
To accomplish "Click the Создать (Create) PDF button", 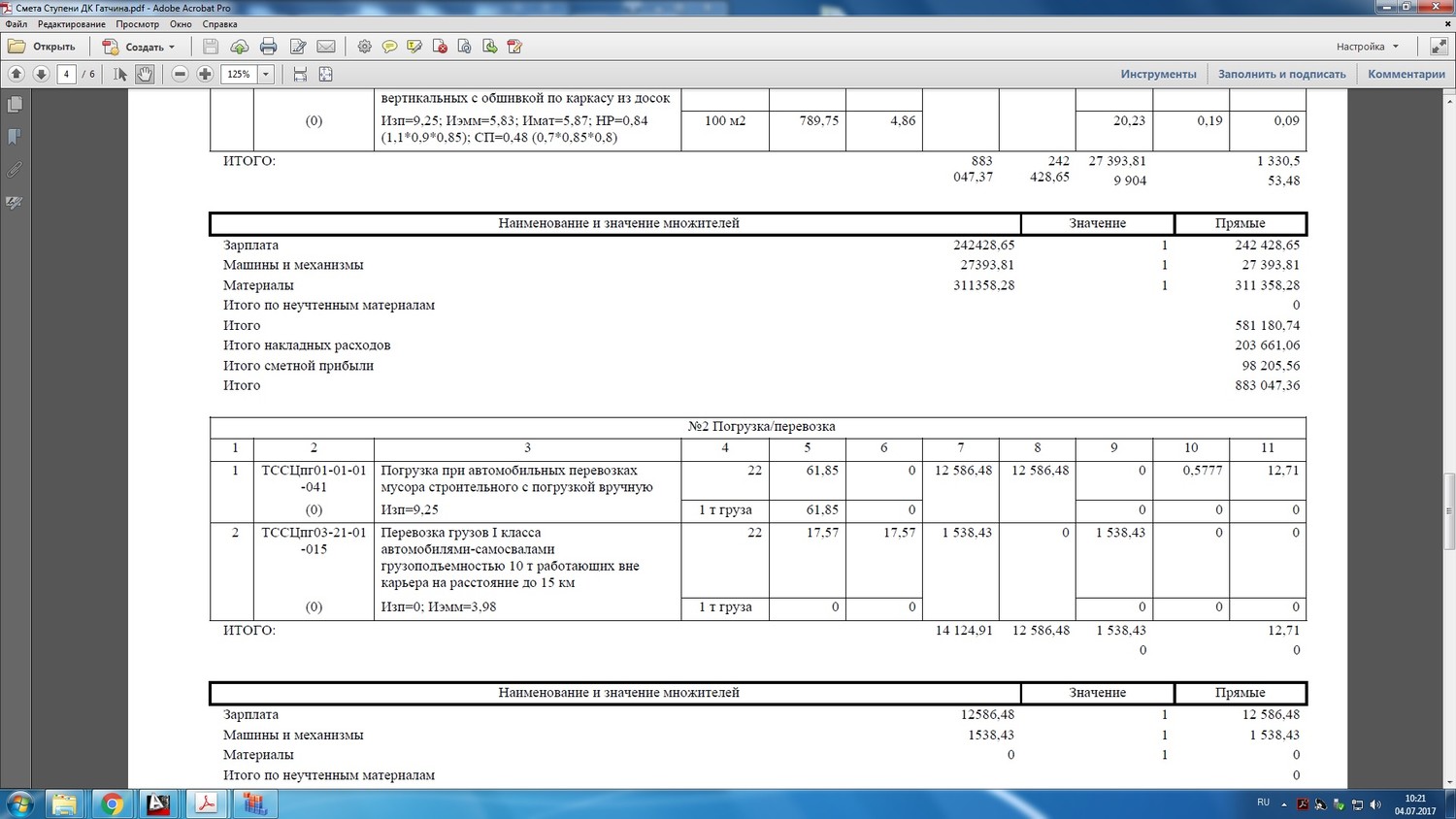I will click(139, 47).
